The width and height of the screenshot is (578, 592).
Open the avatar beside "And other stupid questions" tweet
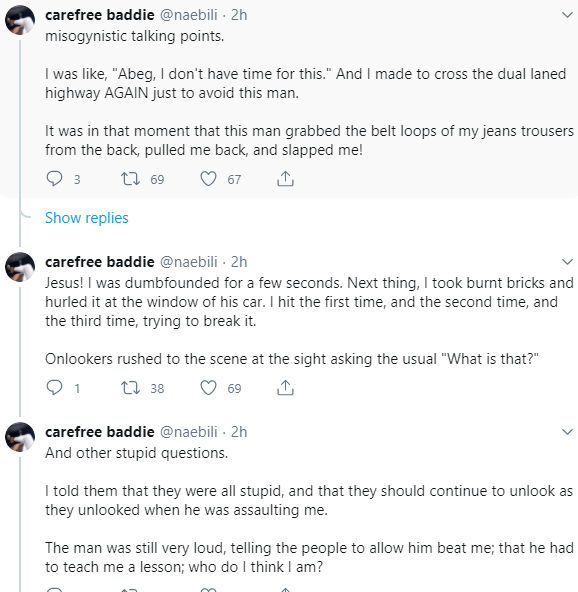point(20,437)
